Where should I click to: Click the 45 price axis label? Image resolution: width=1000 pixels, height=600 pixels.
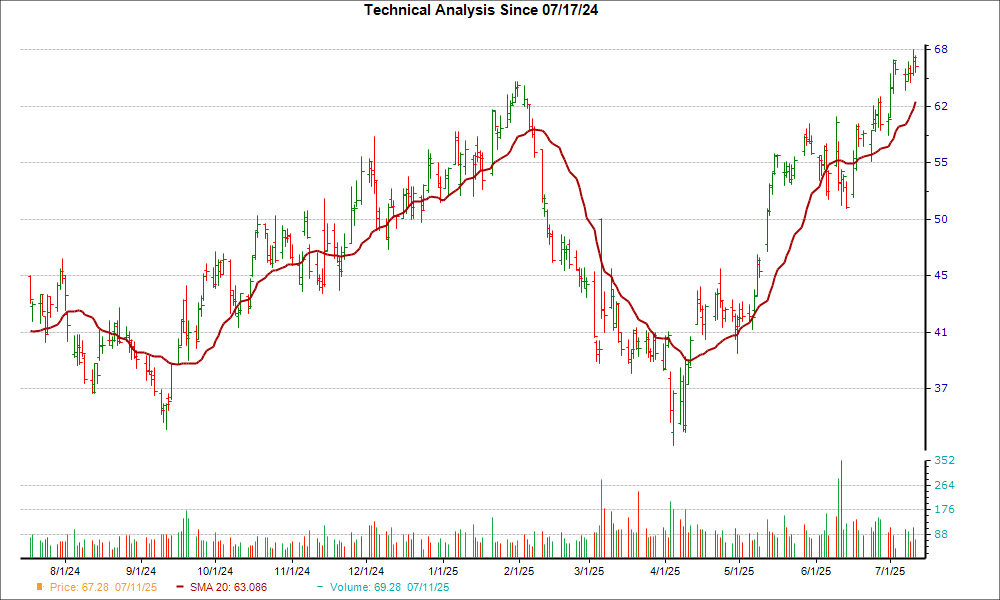941,275
